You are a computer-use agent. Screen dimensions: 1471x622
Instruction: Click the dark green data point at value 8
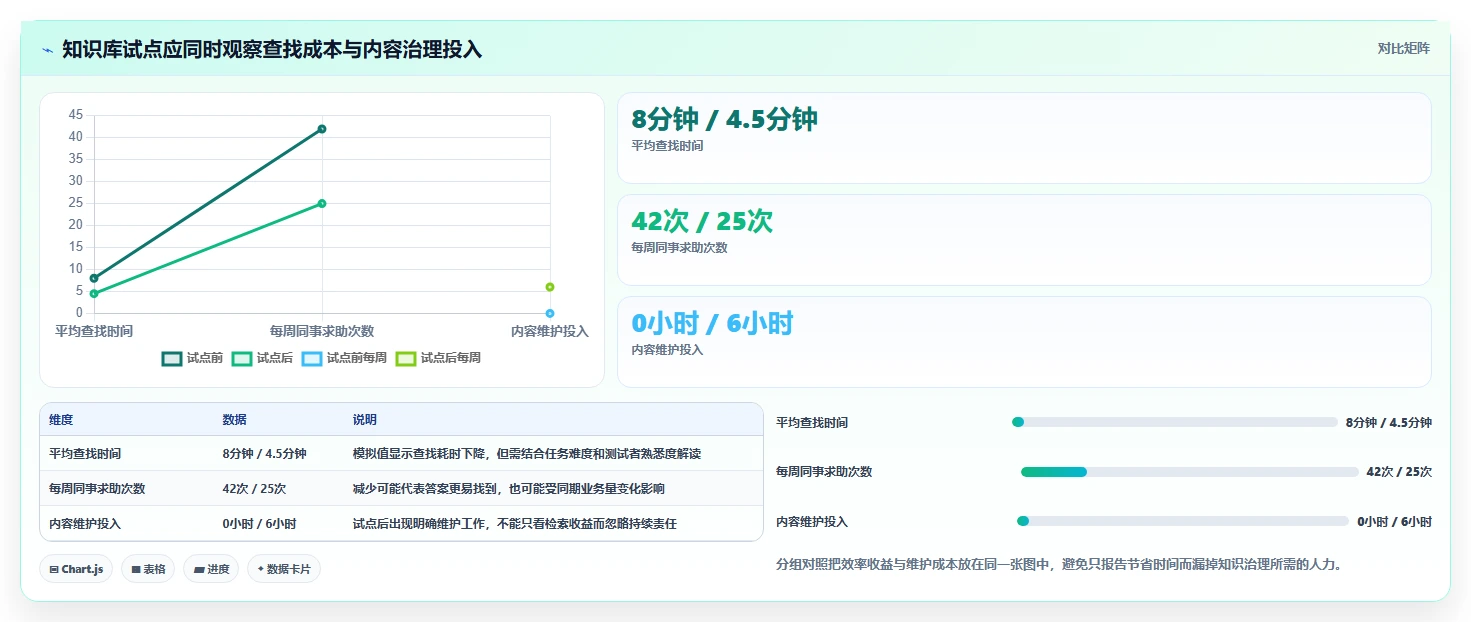(x=94, y=278)
